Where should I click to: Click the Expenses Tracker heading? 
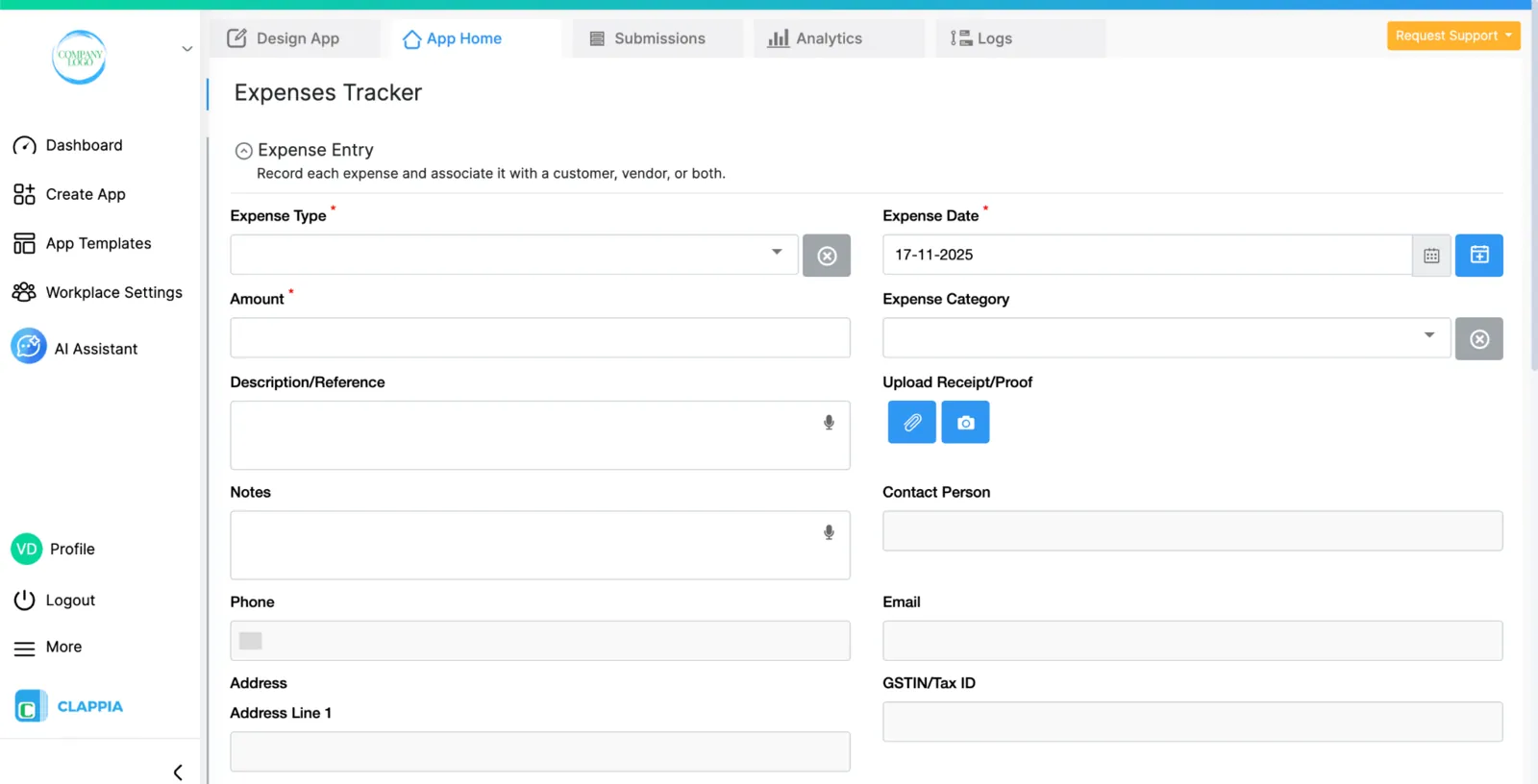[328, 92]
